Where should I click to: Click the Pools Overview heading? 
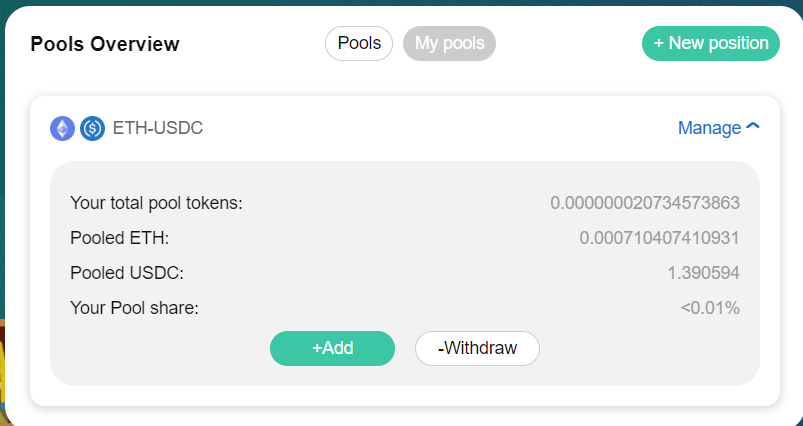[105, 44]
